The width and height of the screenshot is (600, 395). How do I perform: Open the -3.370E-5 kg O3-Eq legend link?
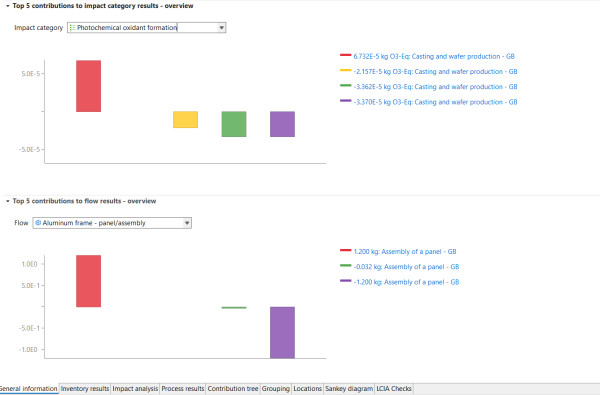click(x=435, y=102)
